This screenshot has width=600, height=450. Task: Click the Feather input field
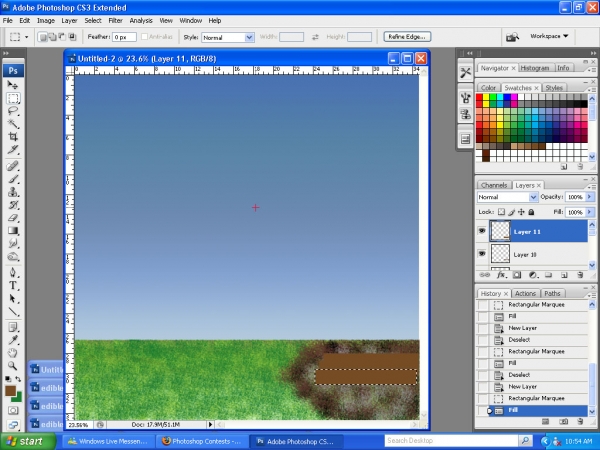124,37
